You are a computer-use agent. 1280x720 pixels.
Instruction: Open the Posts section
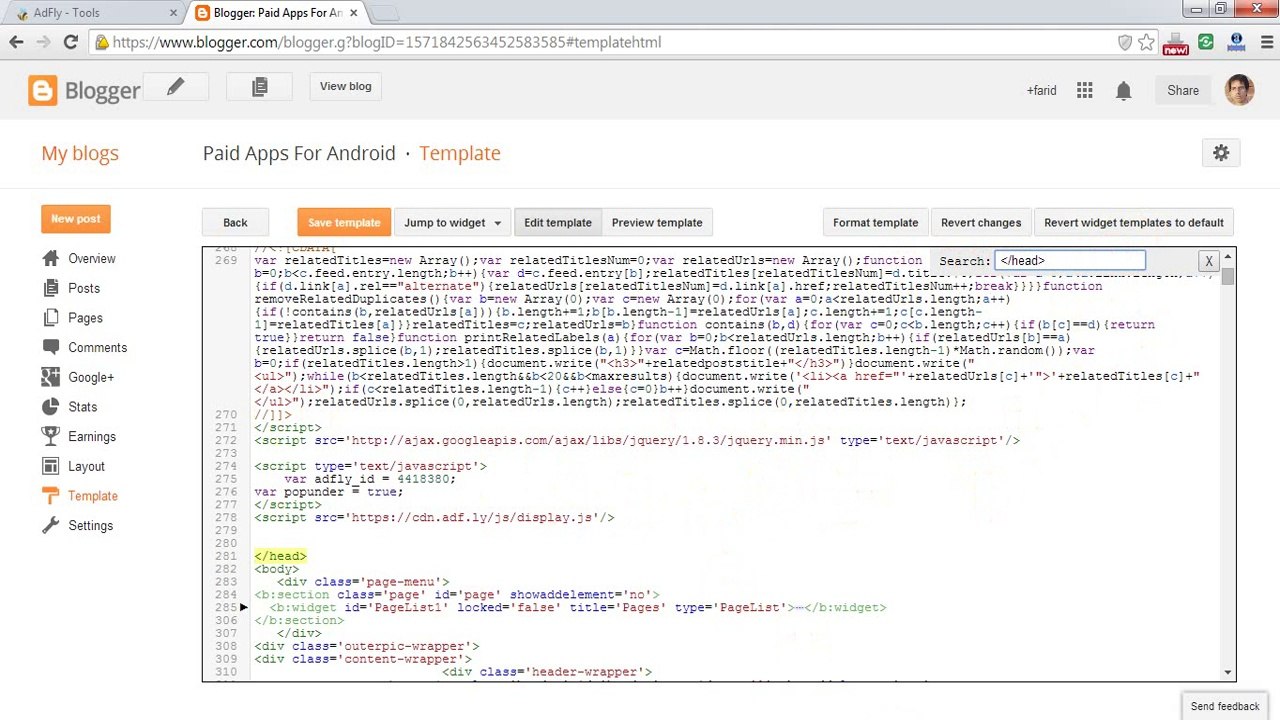tap(84, 288)
